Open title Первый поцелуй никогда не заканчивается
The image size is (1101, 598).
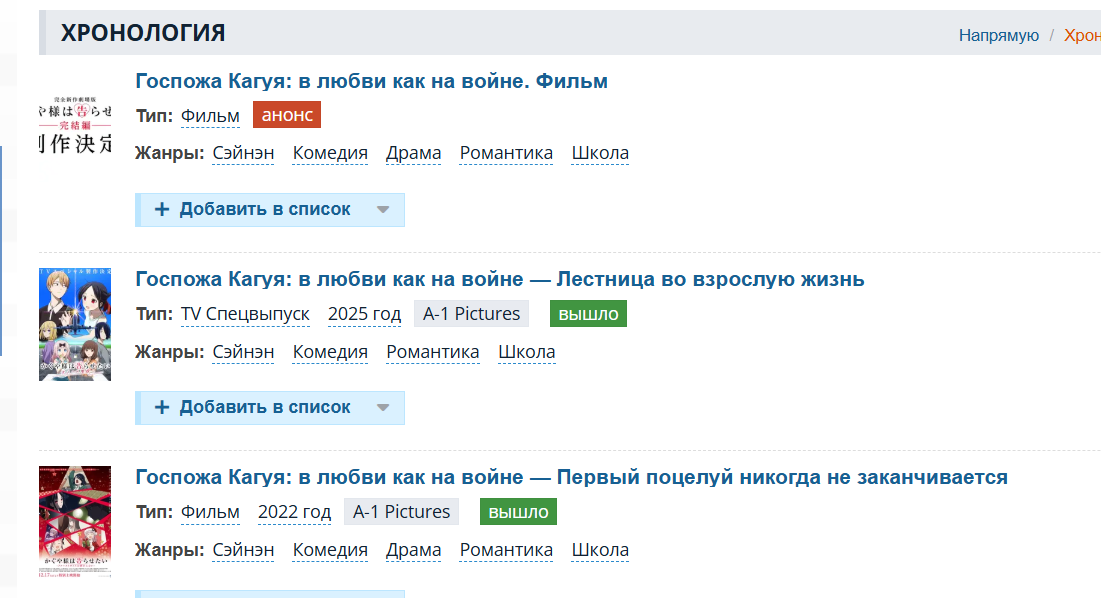tap(572, 477)
